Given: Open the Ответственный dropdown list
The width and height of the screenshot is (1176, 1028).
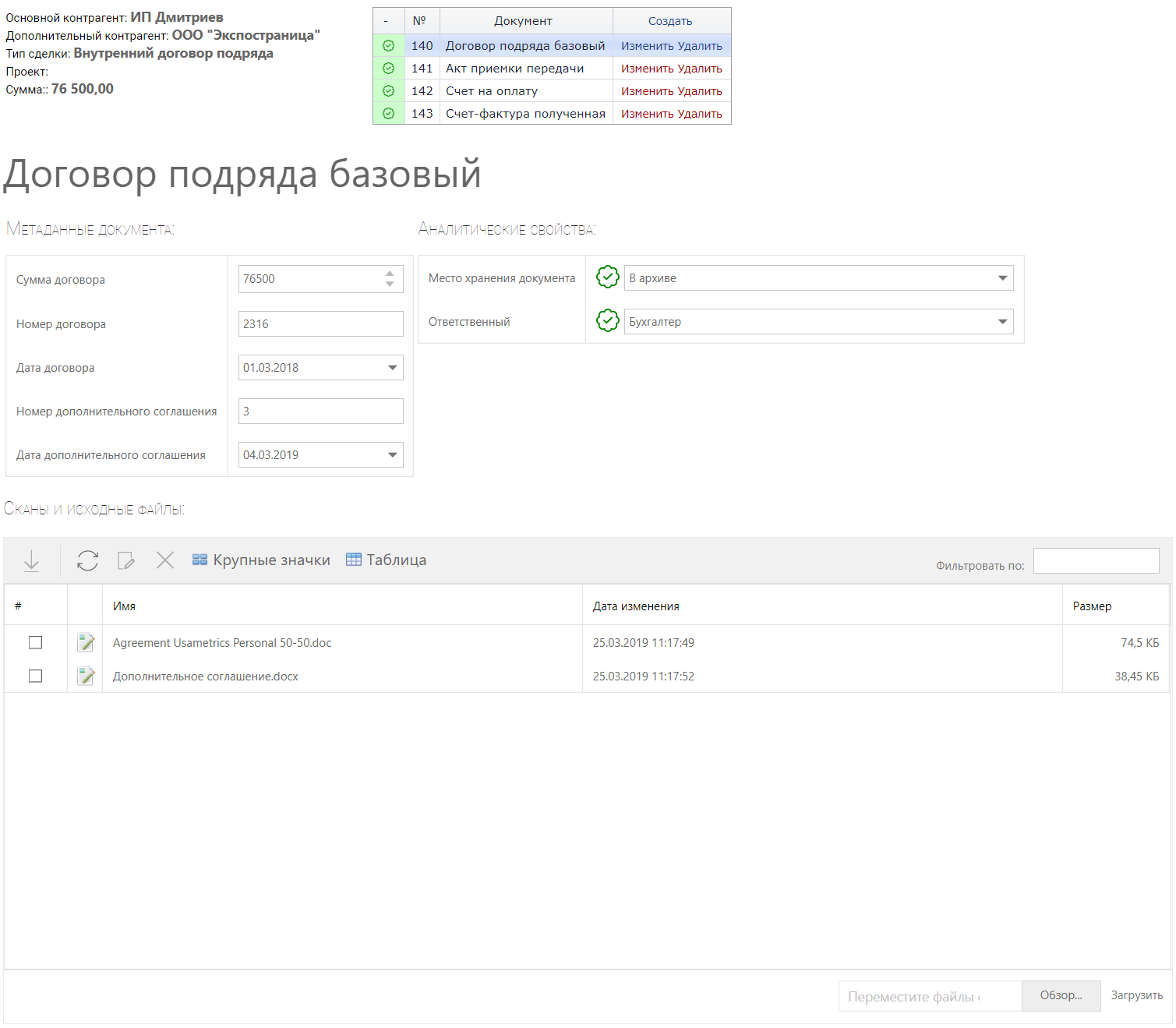Looking at the screenshot, I should [1002, 322].
